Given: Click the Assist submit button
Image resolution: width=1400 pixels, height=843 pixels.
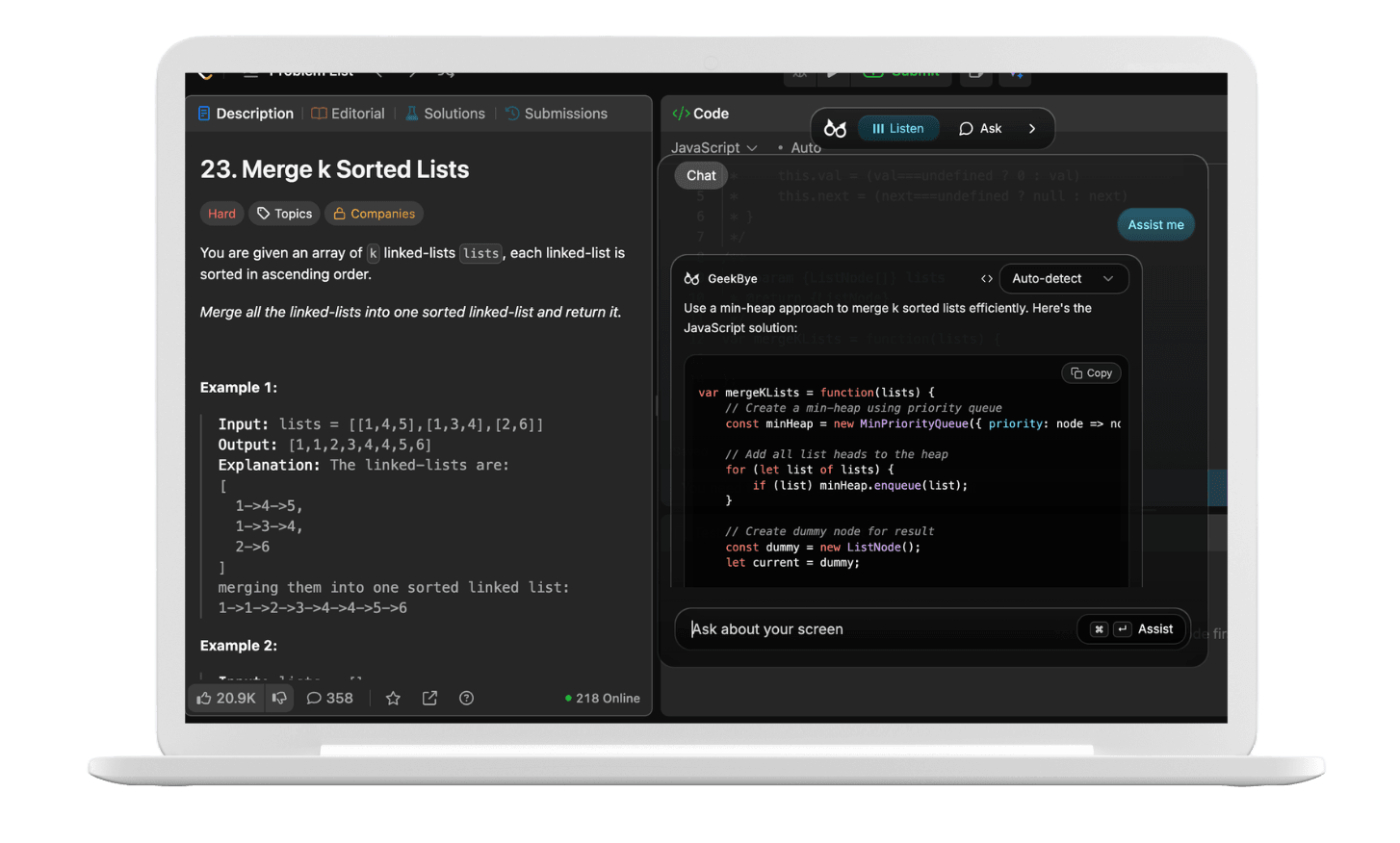Looking at the screenshot, I should pos(1131,629).
